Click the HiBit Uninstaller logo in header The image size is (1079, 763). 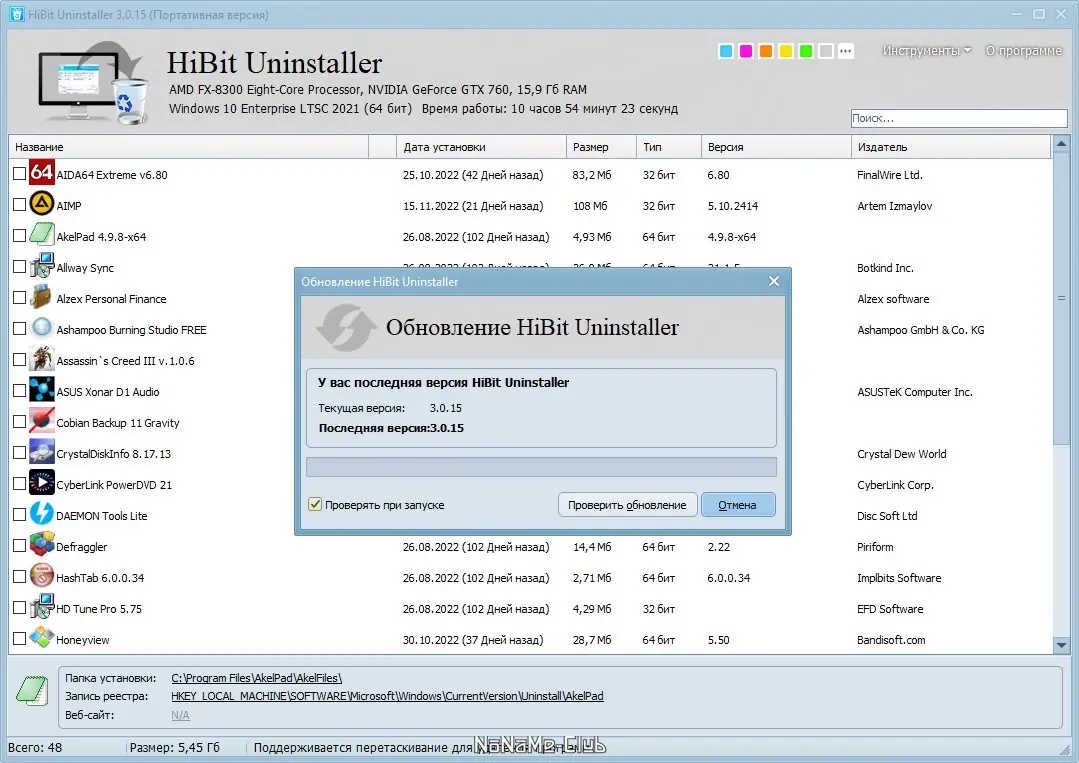93,83
